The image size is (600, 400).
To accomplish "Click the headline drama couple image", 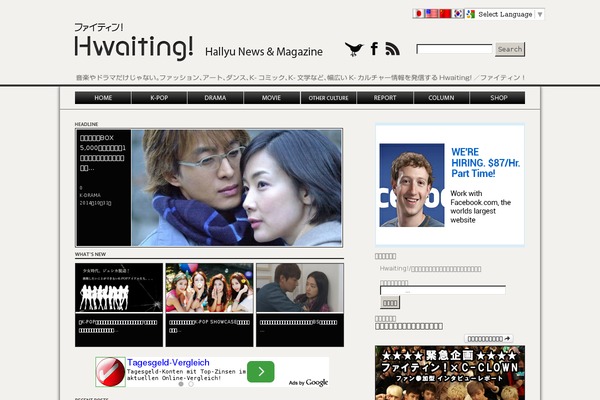I will pos(236,188).
